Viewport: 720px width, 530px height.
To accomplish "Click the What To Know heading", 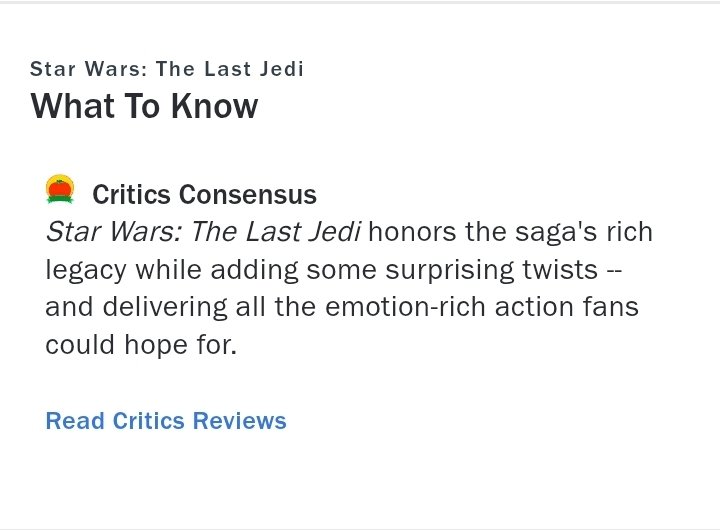I will [x=144, y=106].
